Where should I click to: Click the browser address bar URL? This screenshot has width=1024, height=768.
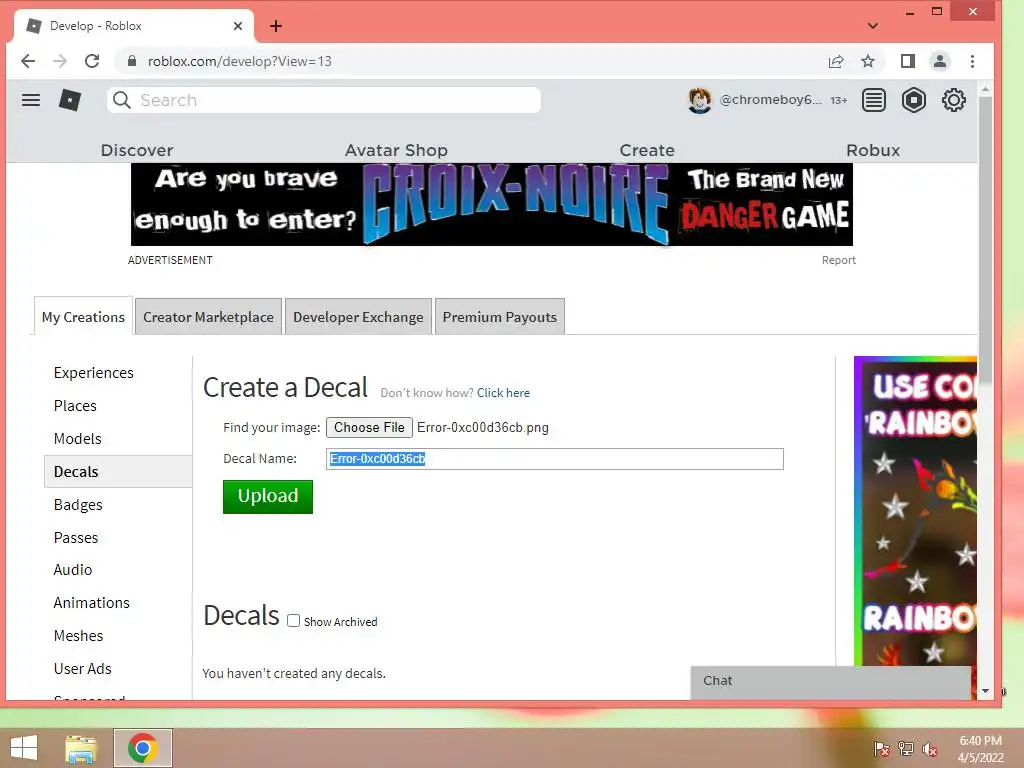tap(240, 61)
